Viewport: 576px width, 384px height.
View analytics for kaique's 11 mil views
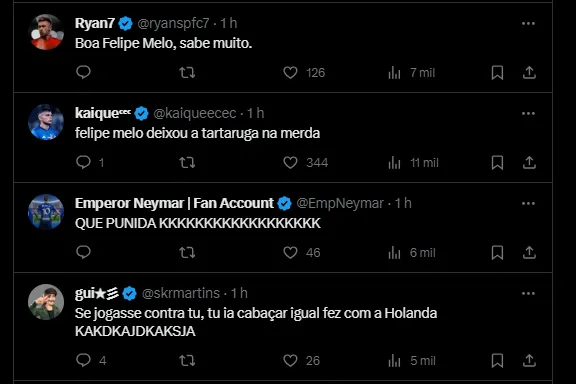(x=413, y=162)
